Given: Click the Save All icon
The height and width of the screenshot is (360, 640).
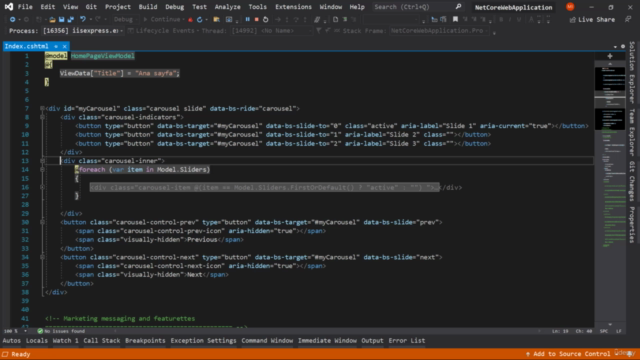Looking at the screenshot, I should click(71, 19).
